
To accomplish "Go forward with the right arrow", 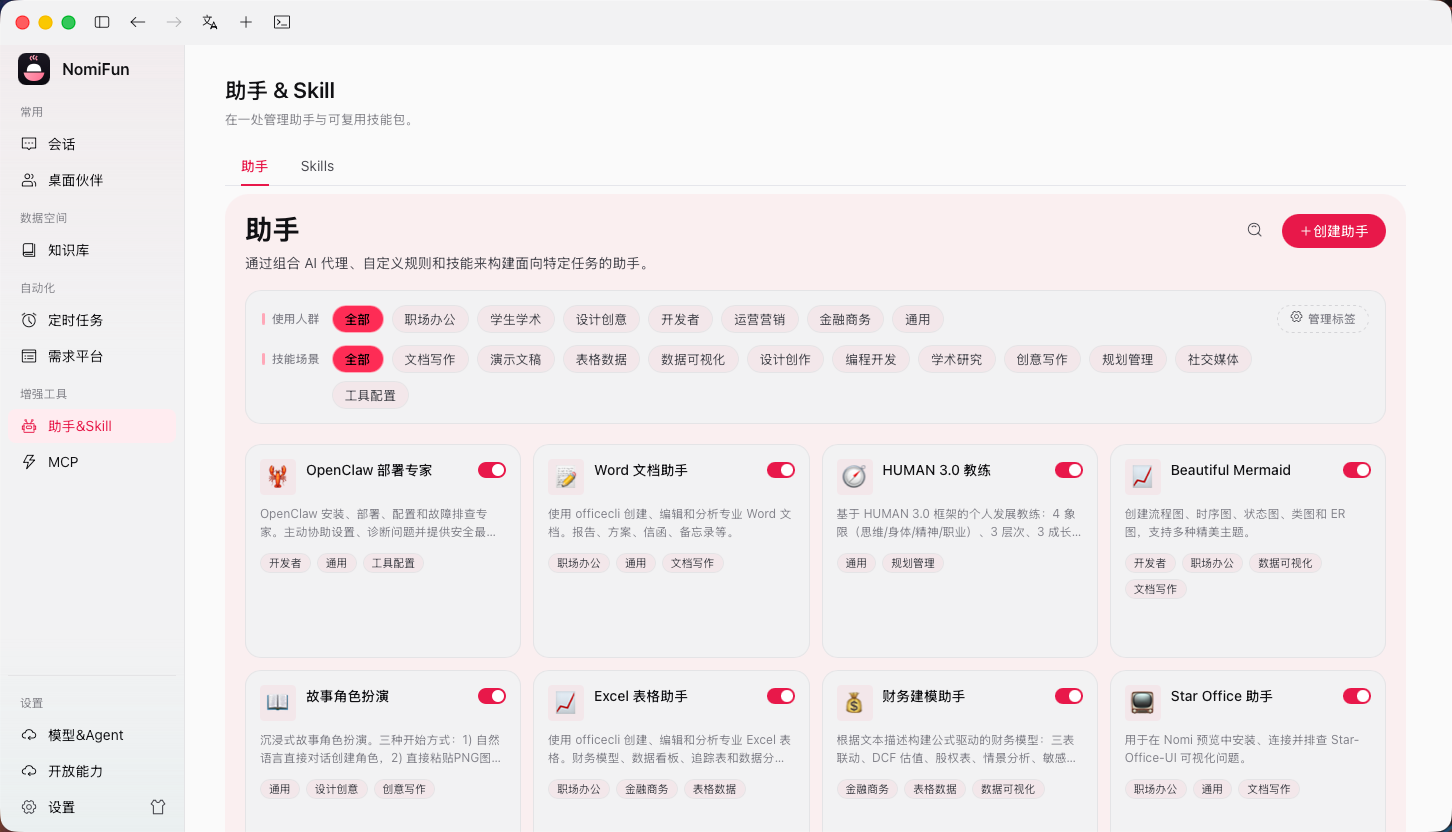I will click(x=174, y=22).
